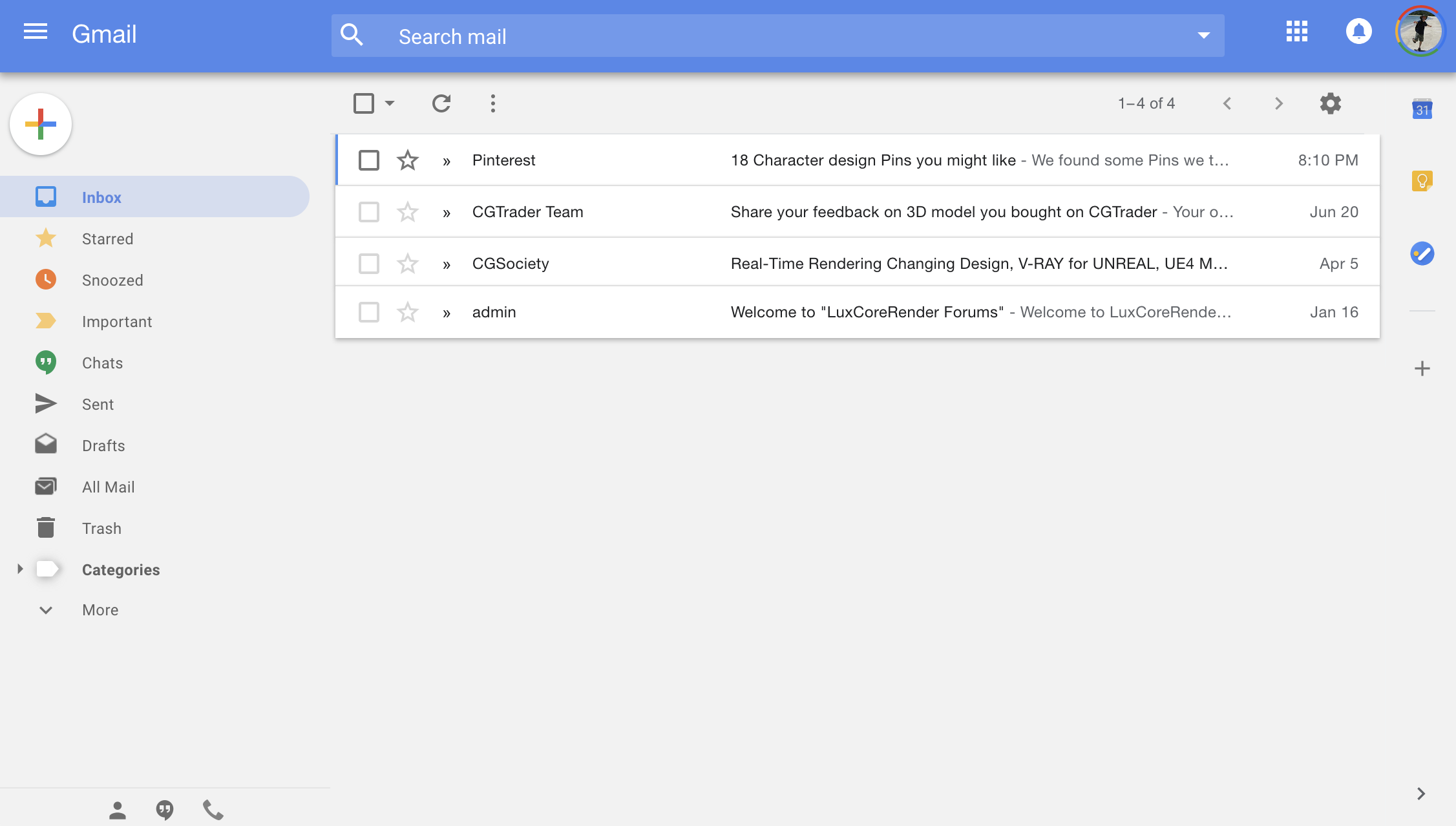This screenshot has width=1456, height=826.
Task: Switch to the Starred folder
Action: pos(107,238)
